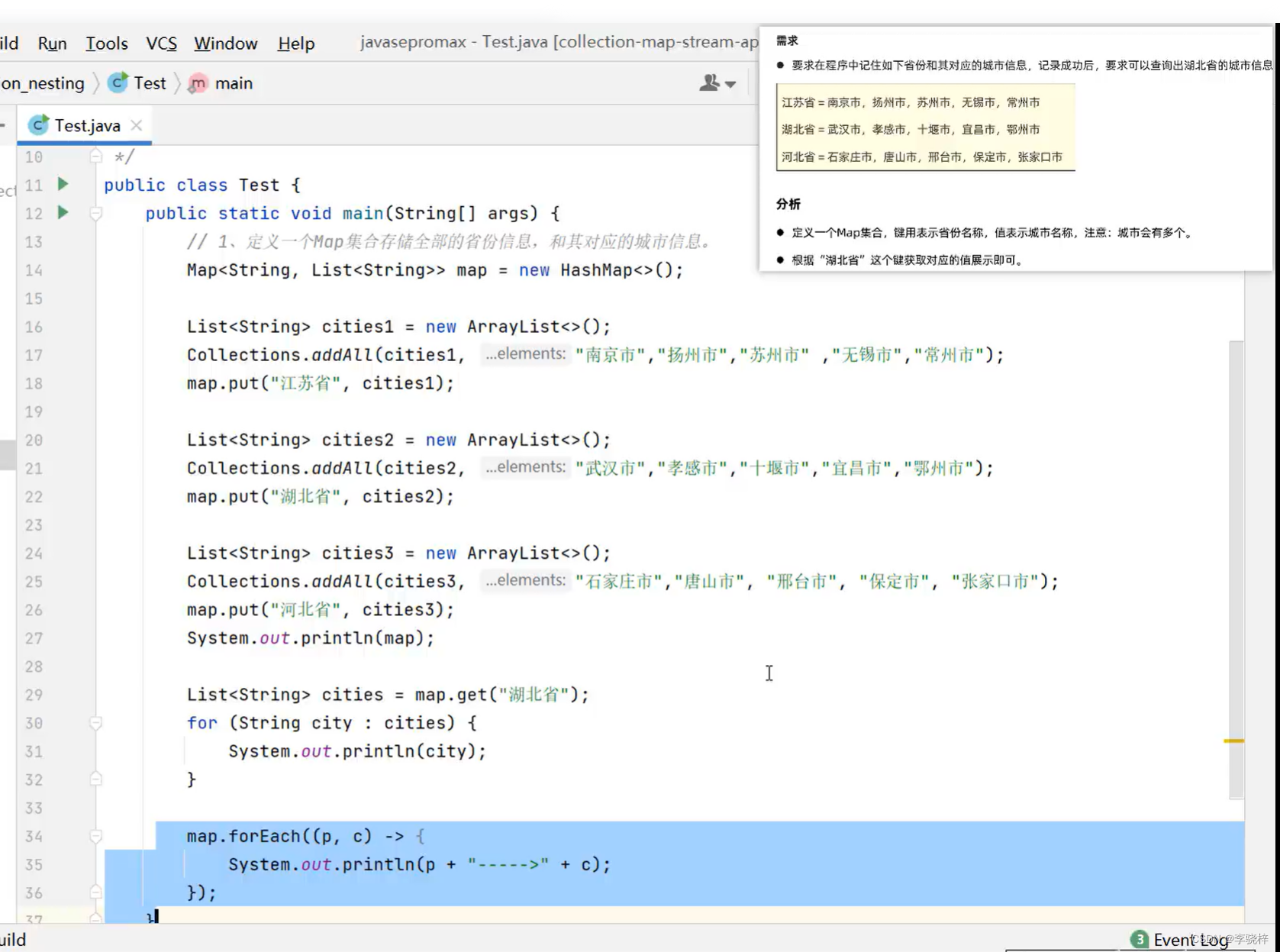
Task: Collapse the forEach lambda fold at line 34
Action: [x=95, y=836]
